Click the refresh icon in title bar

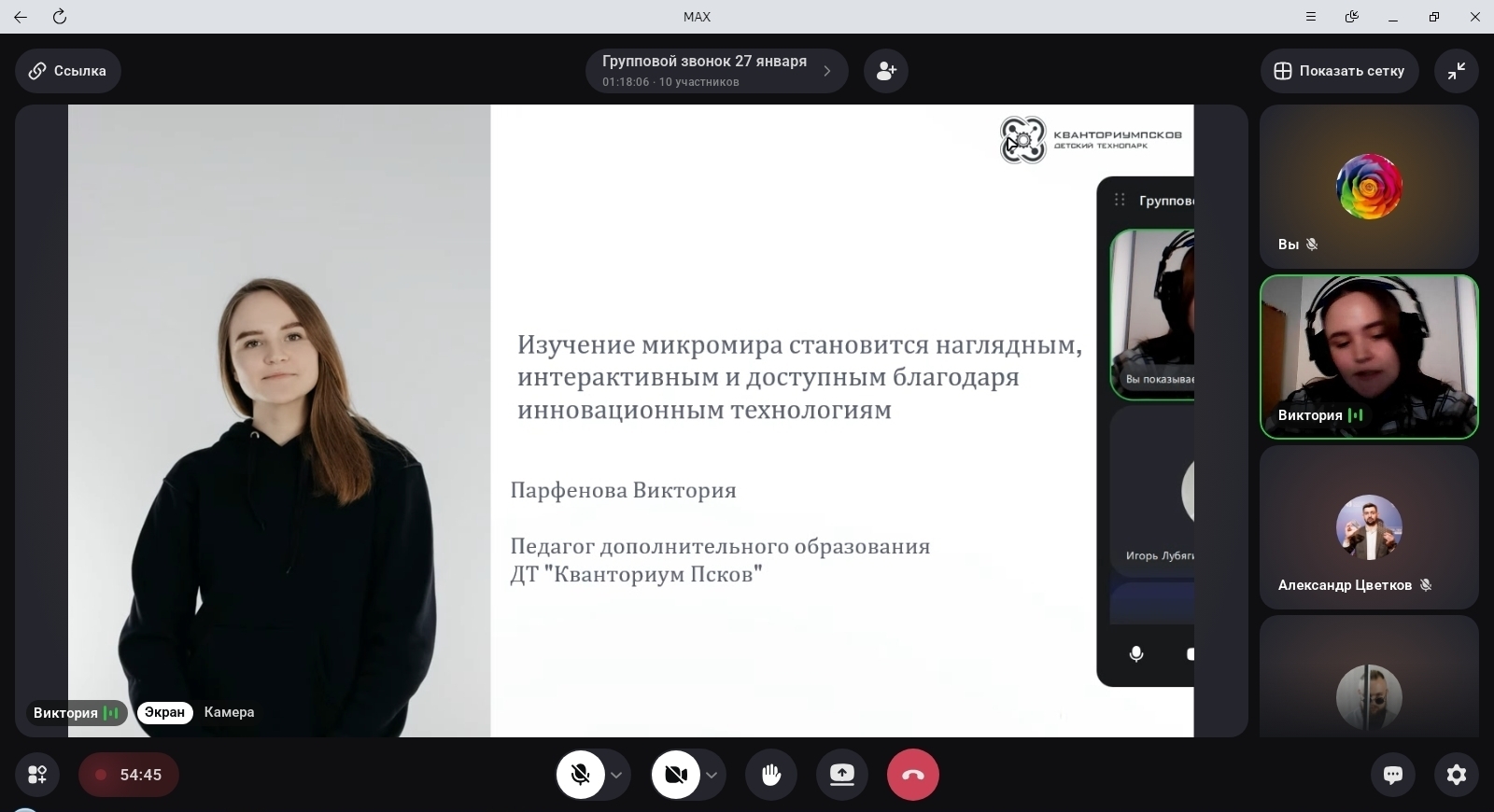[60, 17]
